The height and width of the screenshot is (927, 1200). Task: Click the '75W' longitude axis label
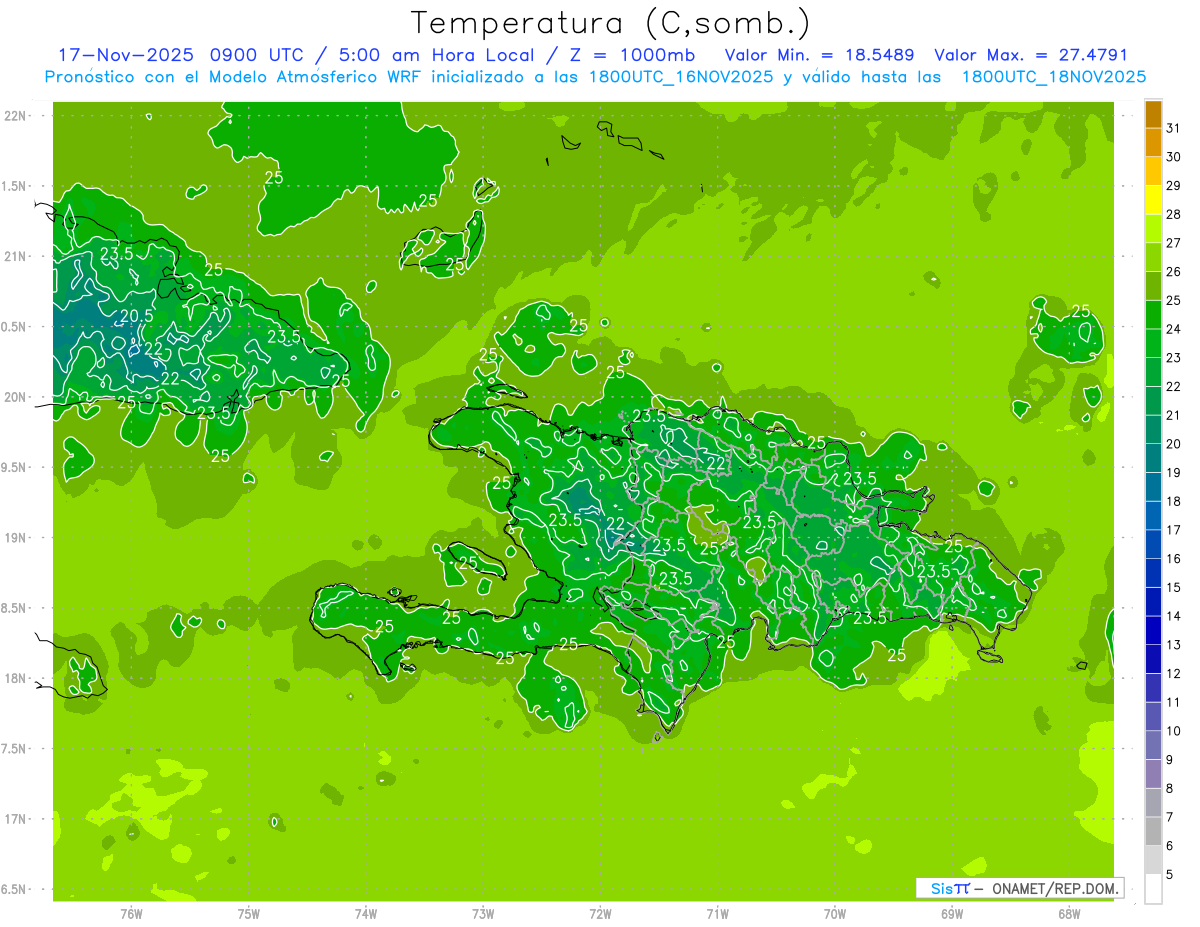pos(248,912)
